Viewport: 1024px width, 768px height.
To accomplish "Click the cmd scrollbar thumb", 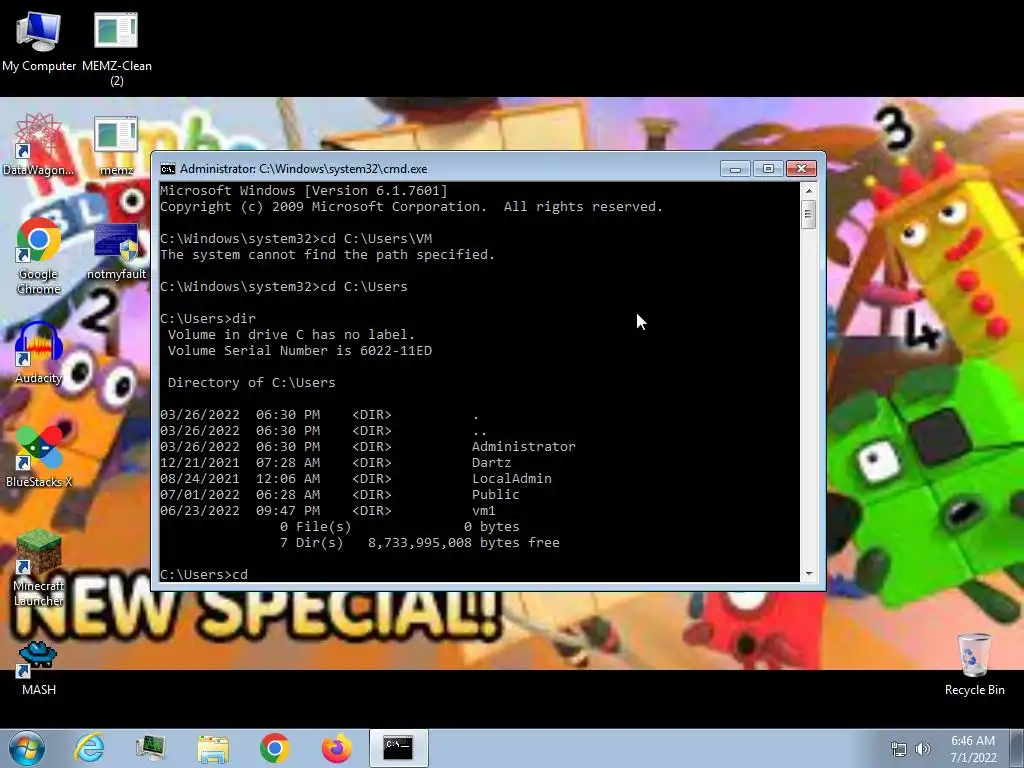I will [808, 214].
